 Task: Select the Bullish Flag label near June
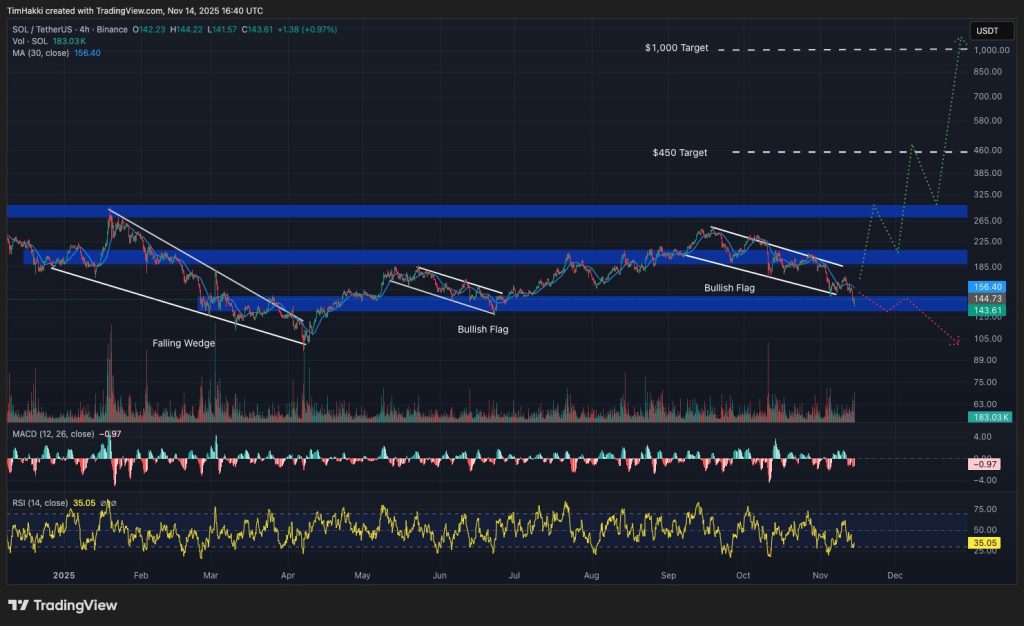click(483, 329)
